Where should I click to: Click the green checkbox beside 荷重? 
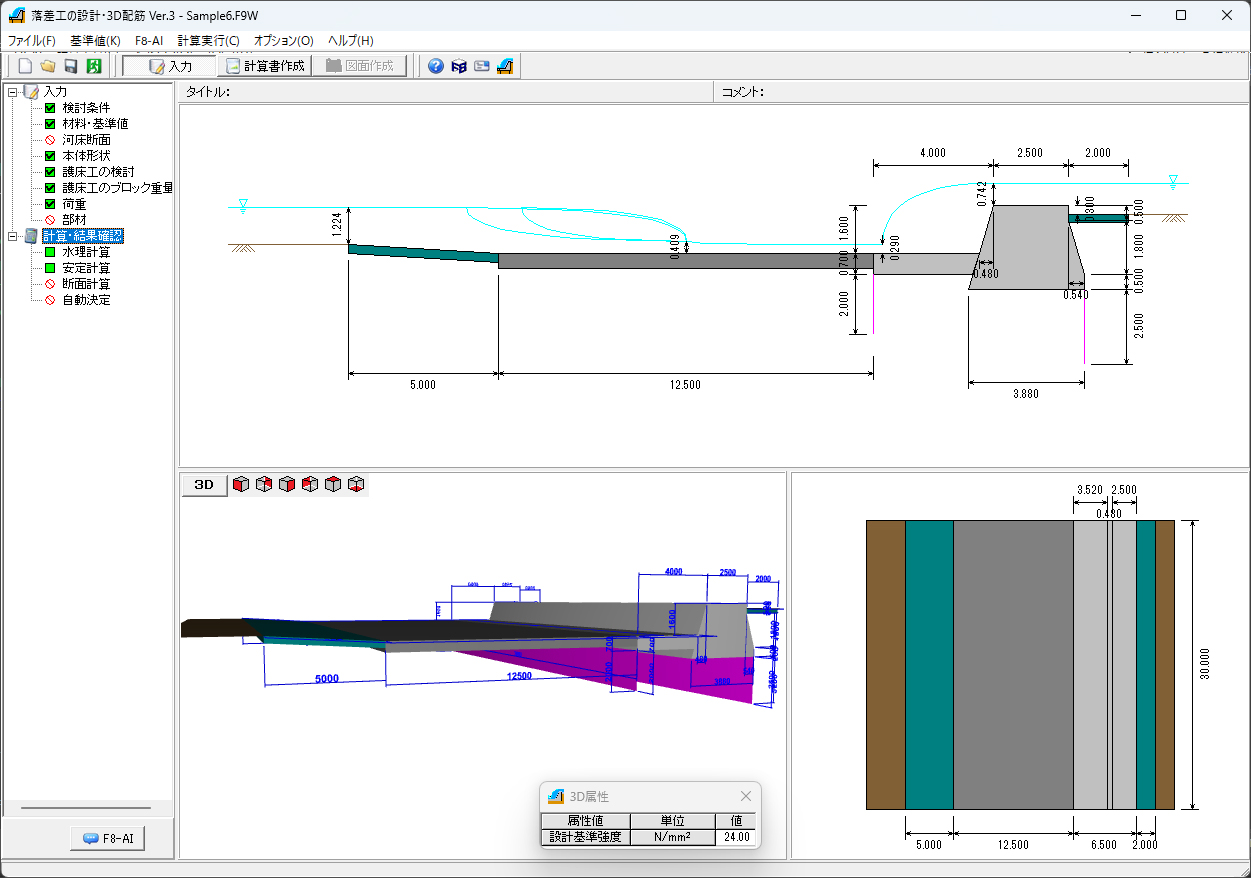tap(50, 204)
